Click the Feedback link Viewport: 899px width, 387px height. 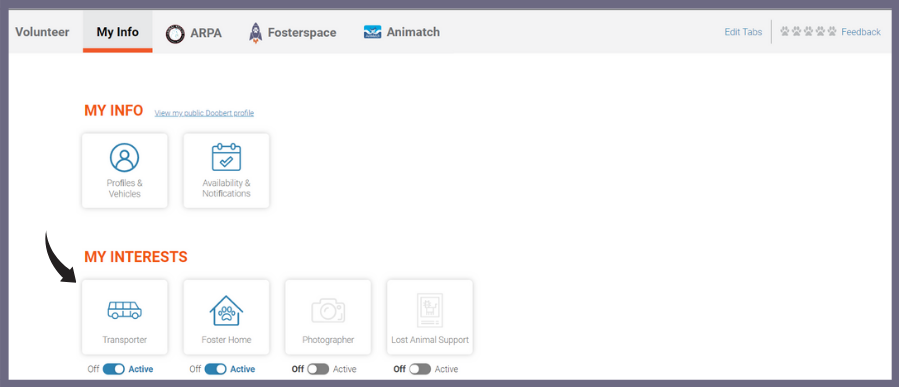point(861,32)
